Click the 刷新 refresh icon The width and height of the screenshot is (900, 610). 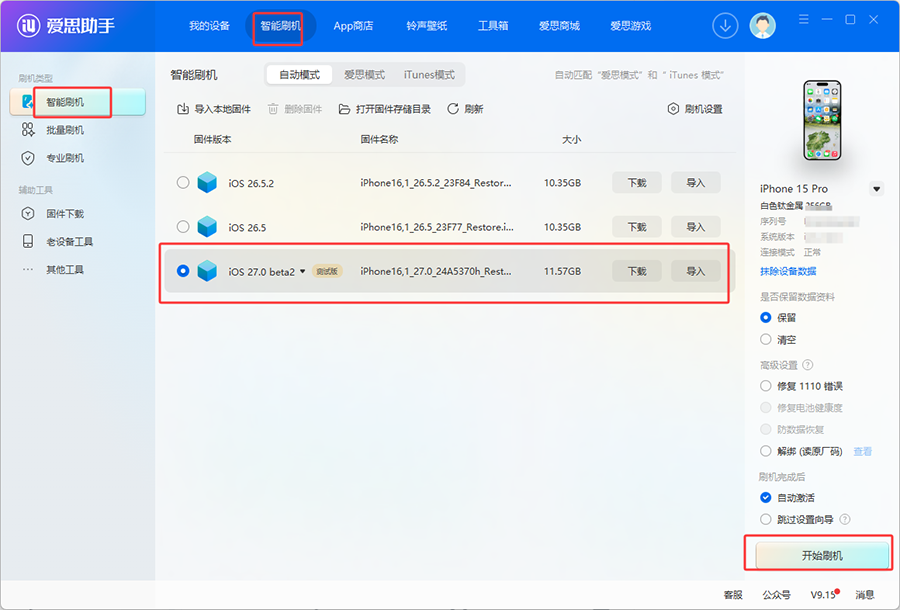[x=453, y=109]
